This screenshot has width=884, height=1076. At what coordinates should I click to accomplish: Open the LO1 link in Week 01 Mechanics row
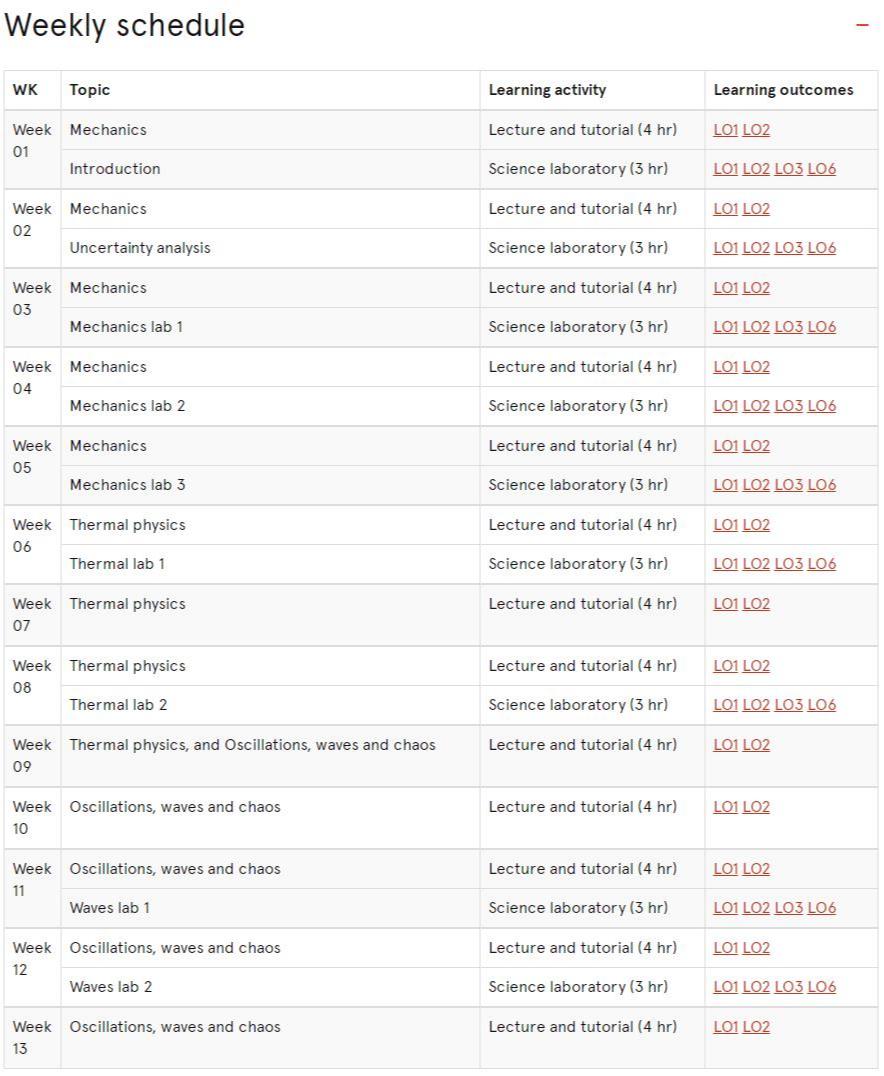click(x=725, y=130)
